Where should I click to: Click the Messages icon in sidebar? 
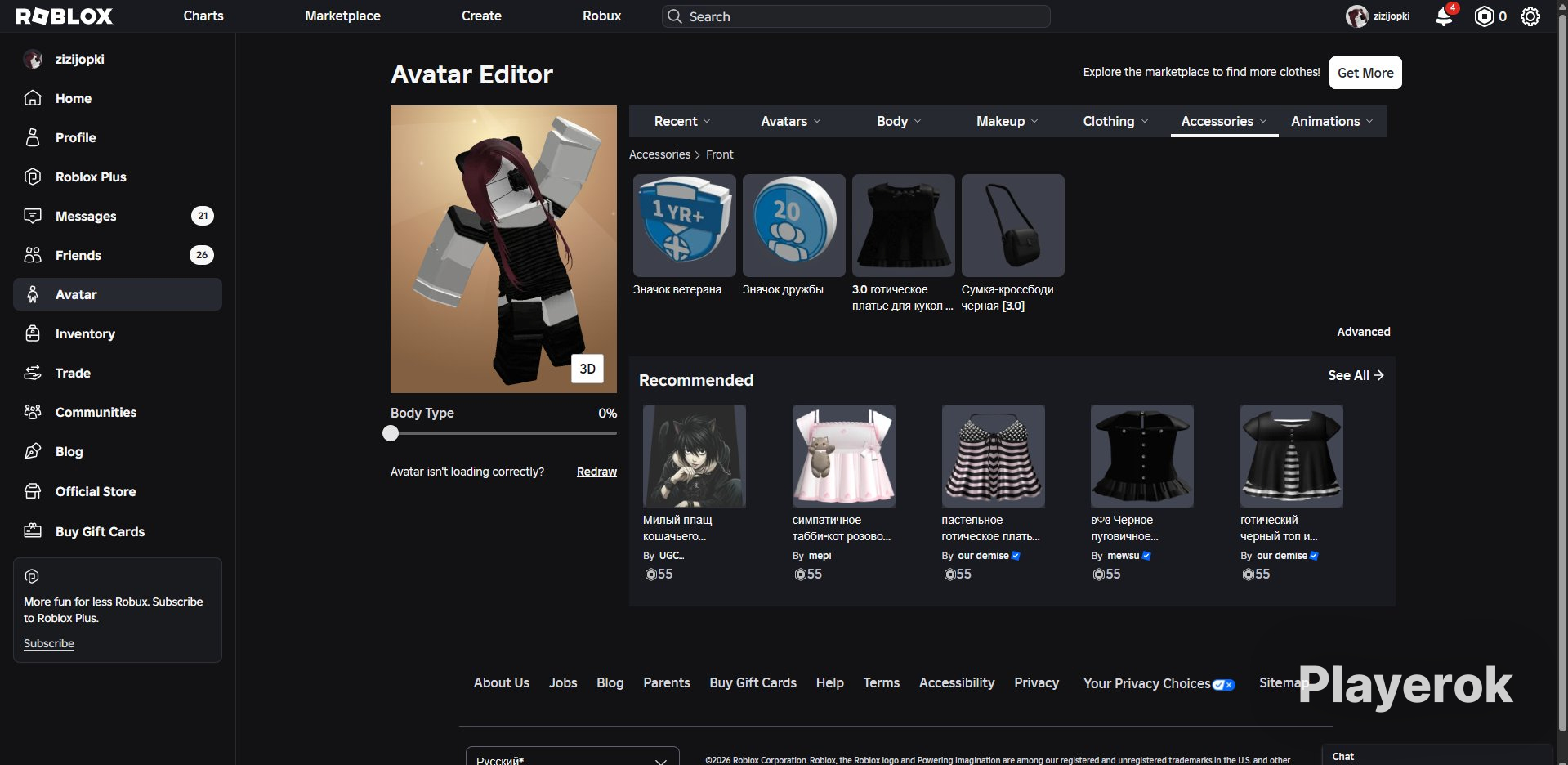pos(33,216)
